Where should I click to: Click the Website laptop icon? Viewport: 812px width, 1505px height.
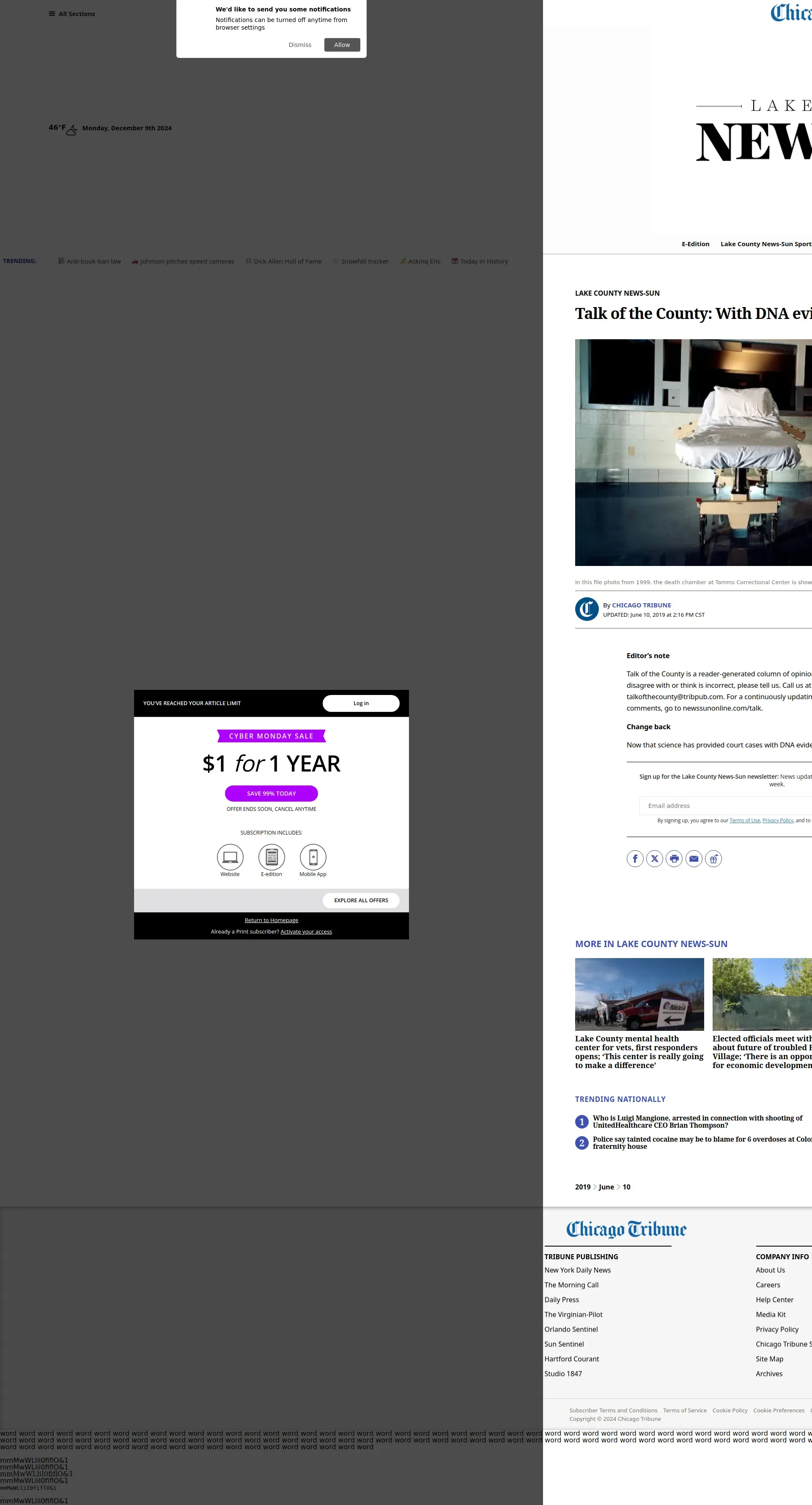point(230,857)
